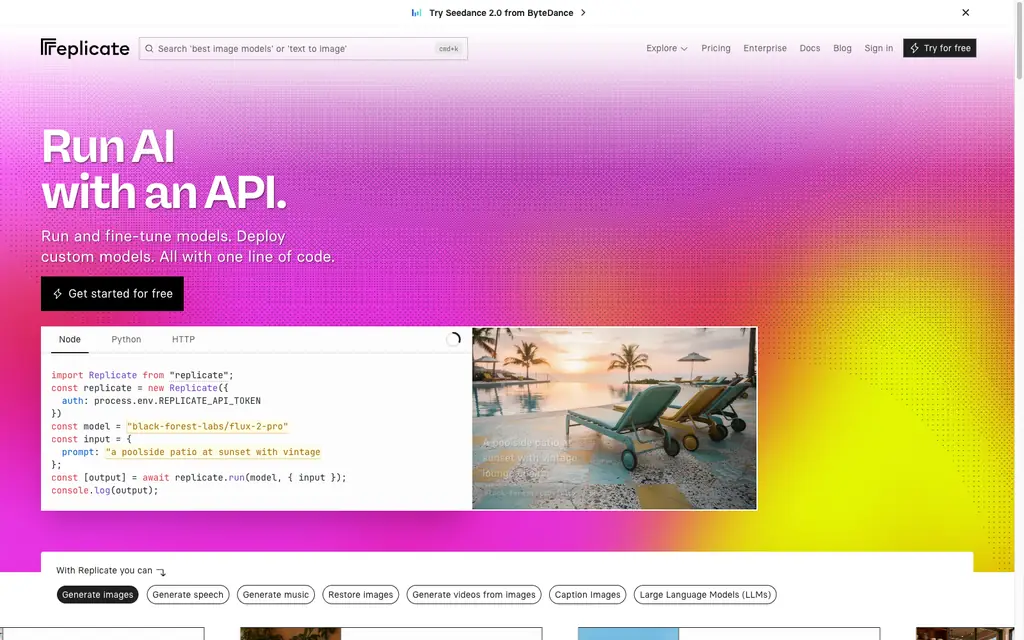Viewport: 1024px width, 640px height.
Task: Visit the Blog
Action: 842,48
